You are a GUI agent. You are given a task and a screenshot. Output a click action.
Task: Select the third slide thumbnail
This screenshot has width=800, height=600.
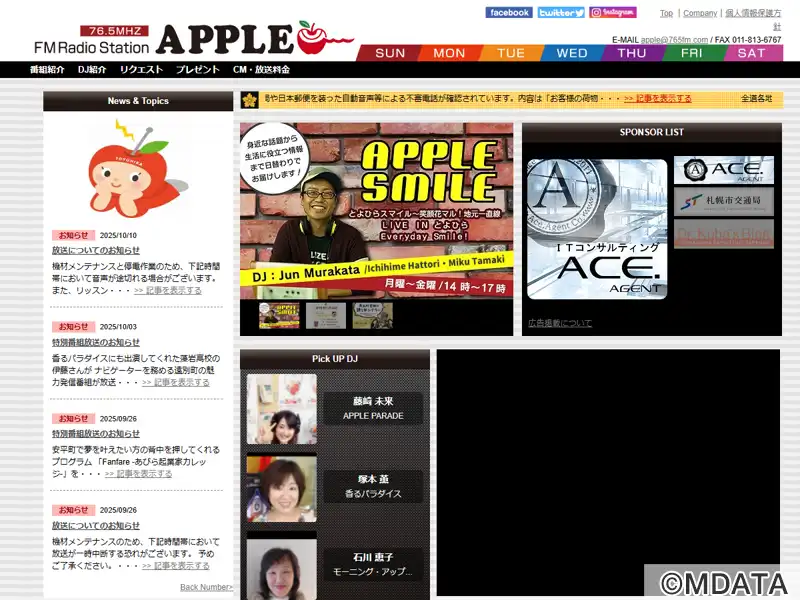click(372, 315)
